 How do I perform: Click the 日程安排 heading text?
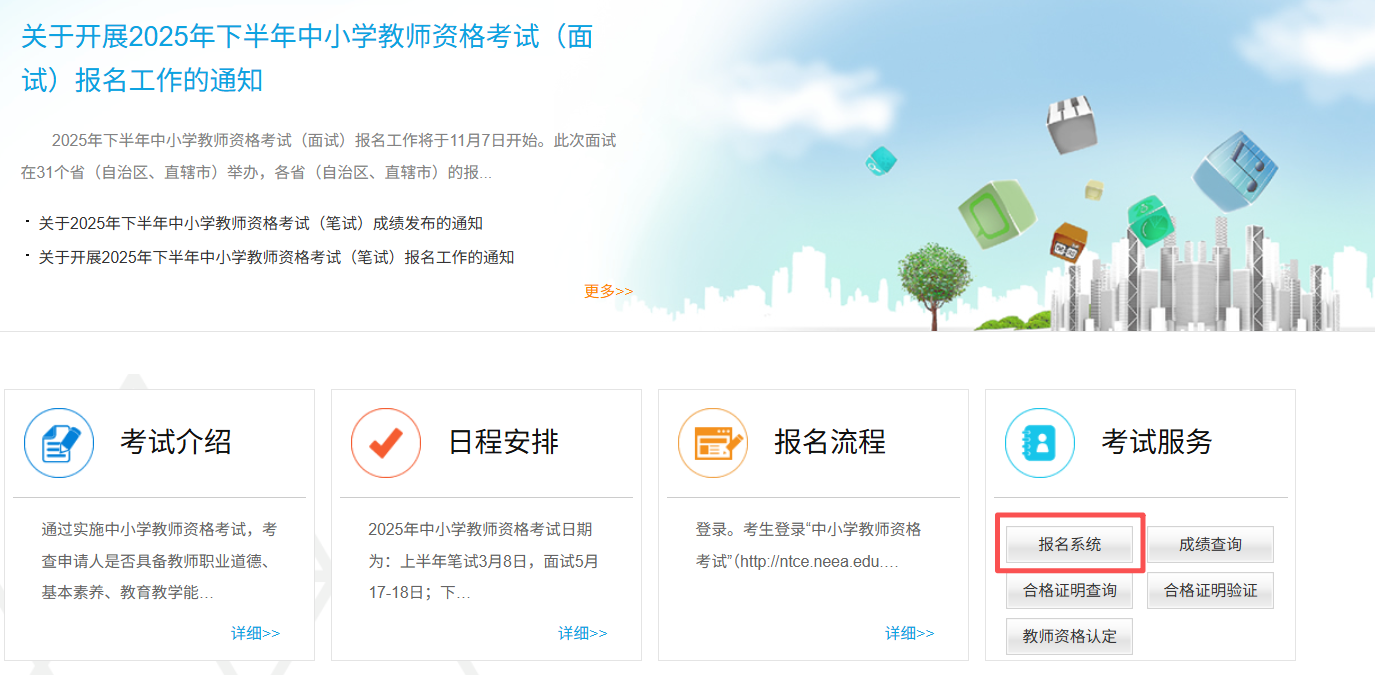point(503,442)
